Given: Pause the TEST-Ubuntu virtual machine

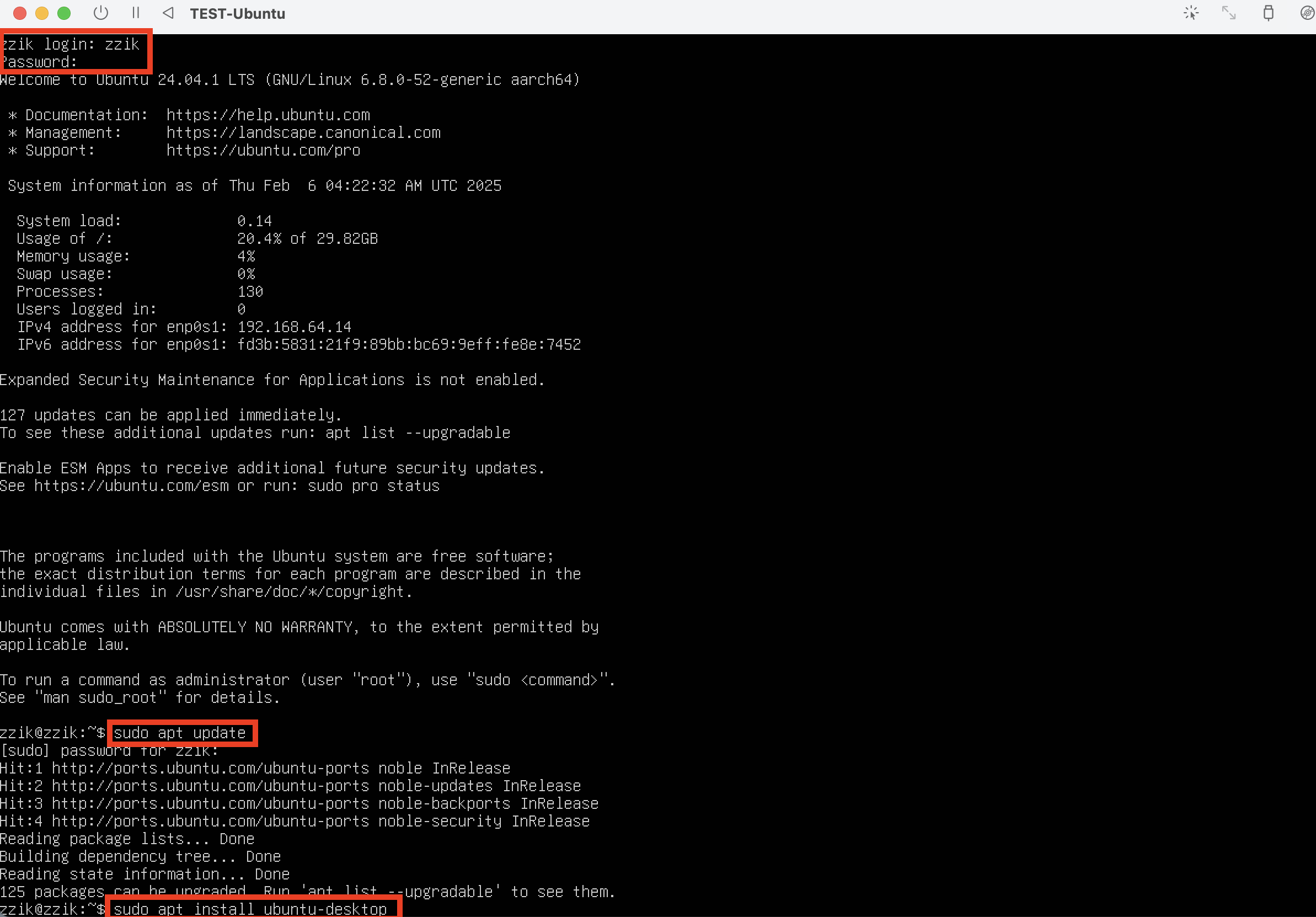Looking at the screenshot, I should 136,13.
